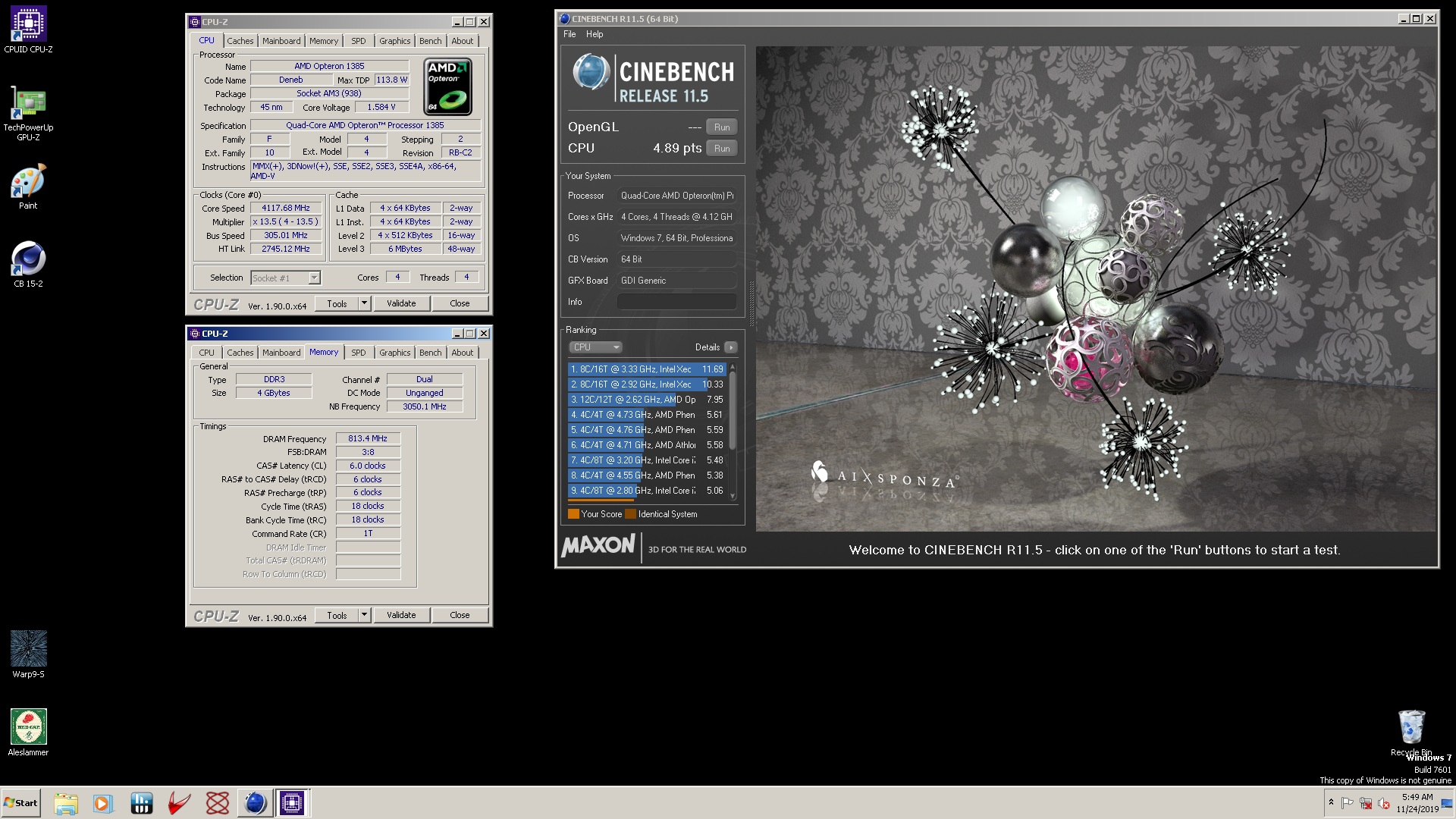Switch to CPU-Z via its taskbar icon
Viewport: 1456px width, 819px height.
click(292, 803)
